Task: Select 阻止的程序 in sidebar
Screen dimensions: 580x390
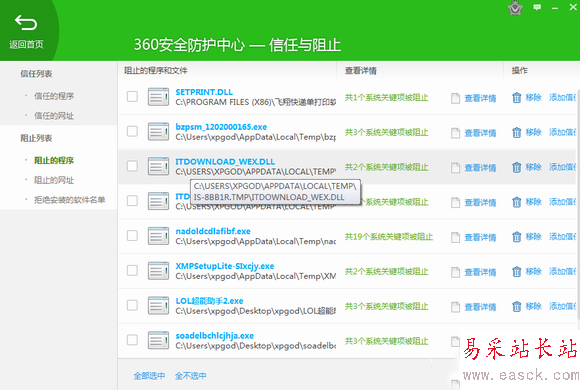Action: pos(54,160)
